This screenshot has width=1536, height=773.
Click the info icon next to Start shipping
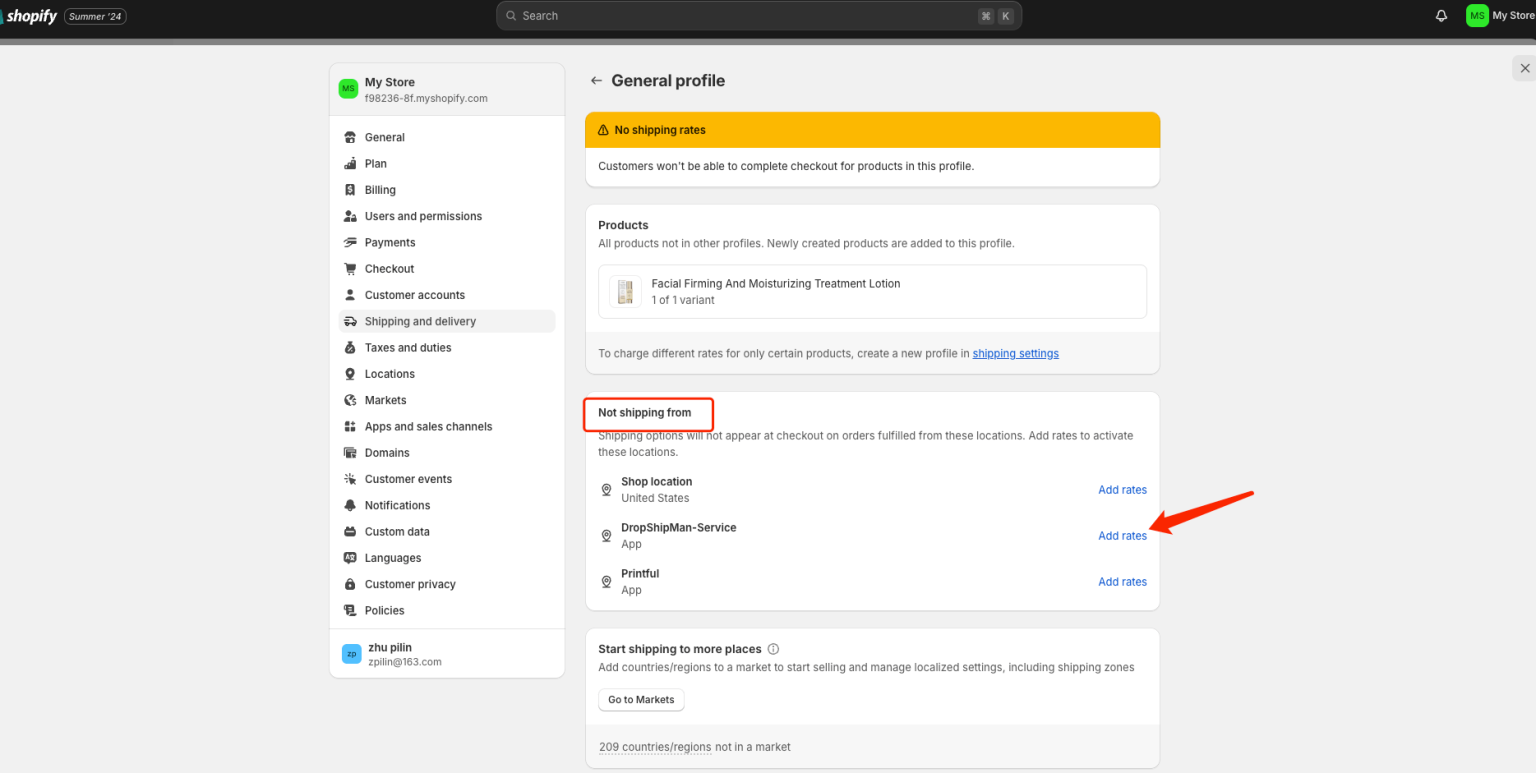point(773,649)
